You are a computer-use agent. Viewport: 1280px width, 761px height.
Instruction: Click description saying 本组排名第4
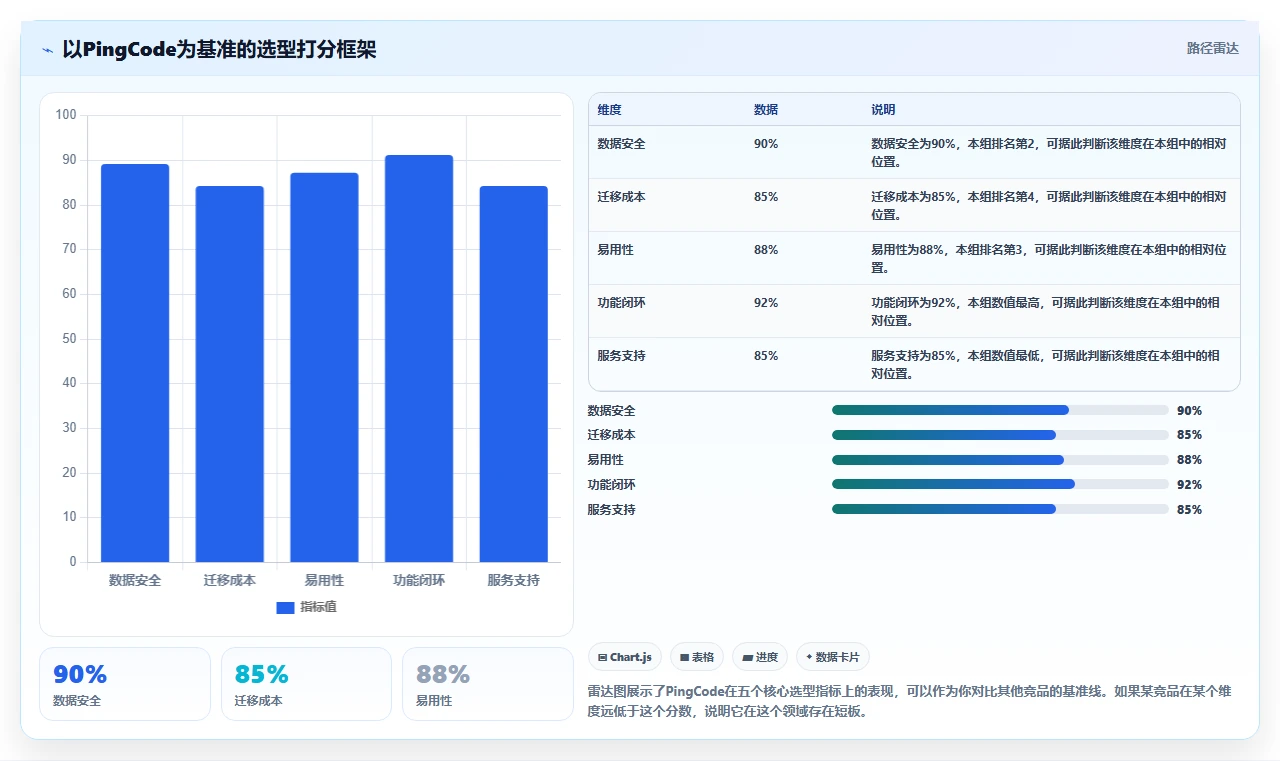1048,206
